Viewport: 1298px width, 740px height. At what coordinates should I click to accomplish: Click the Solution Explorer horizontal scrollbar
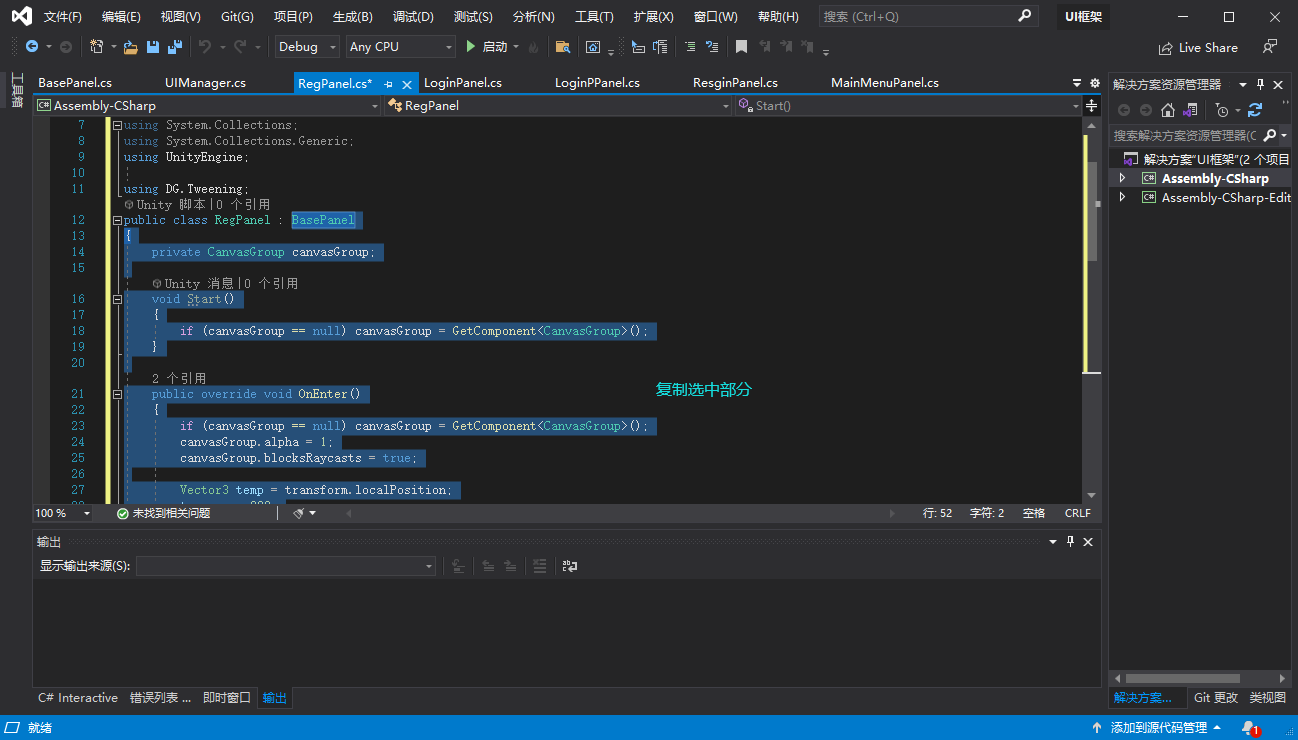(x=1184, y=678)
